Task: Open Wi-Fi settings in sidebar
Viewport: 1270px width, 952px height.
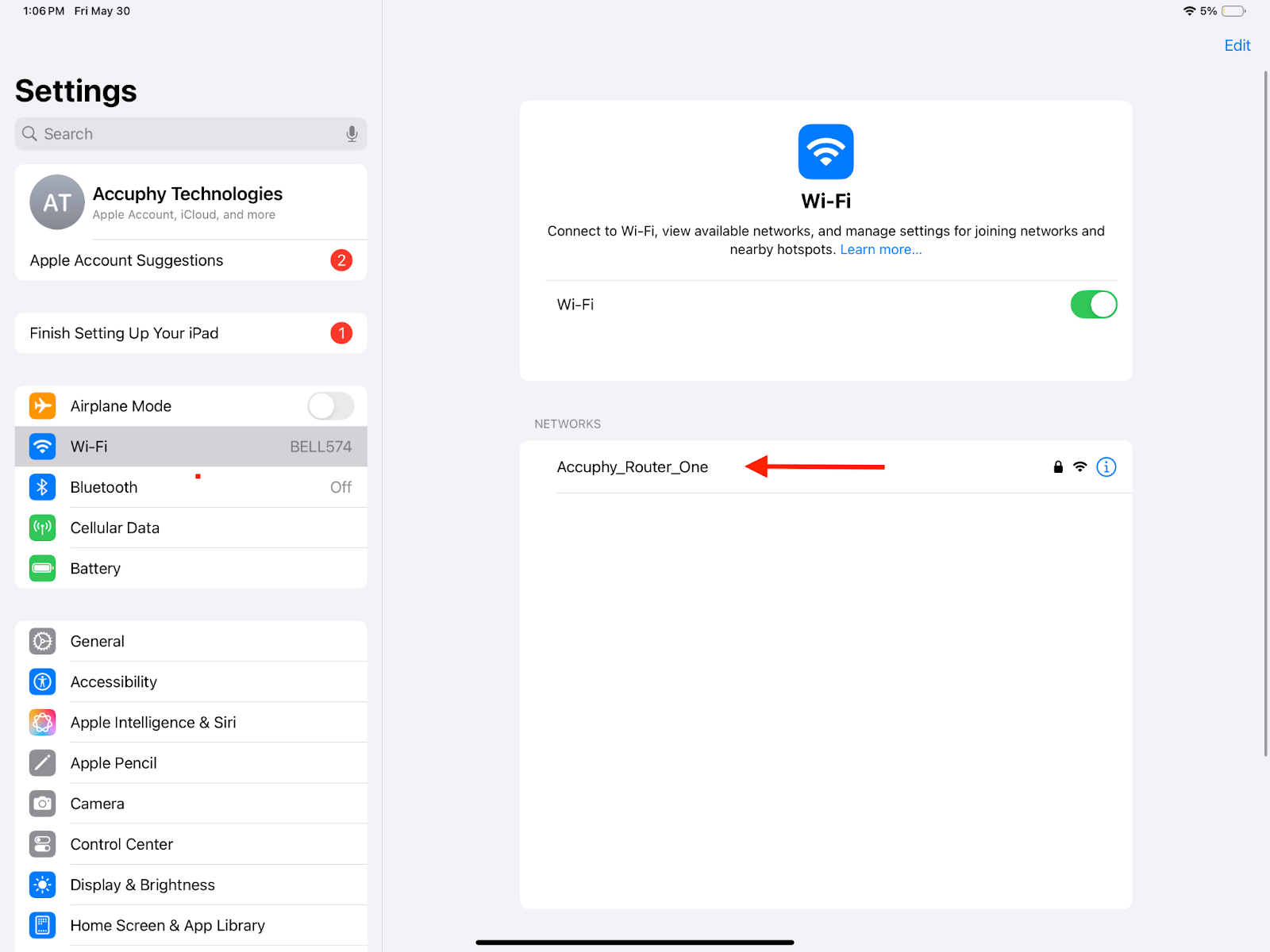Action: tap(190, 447)
